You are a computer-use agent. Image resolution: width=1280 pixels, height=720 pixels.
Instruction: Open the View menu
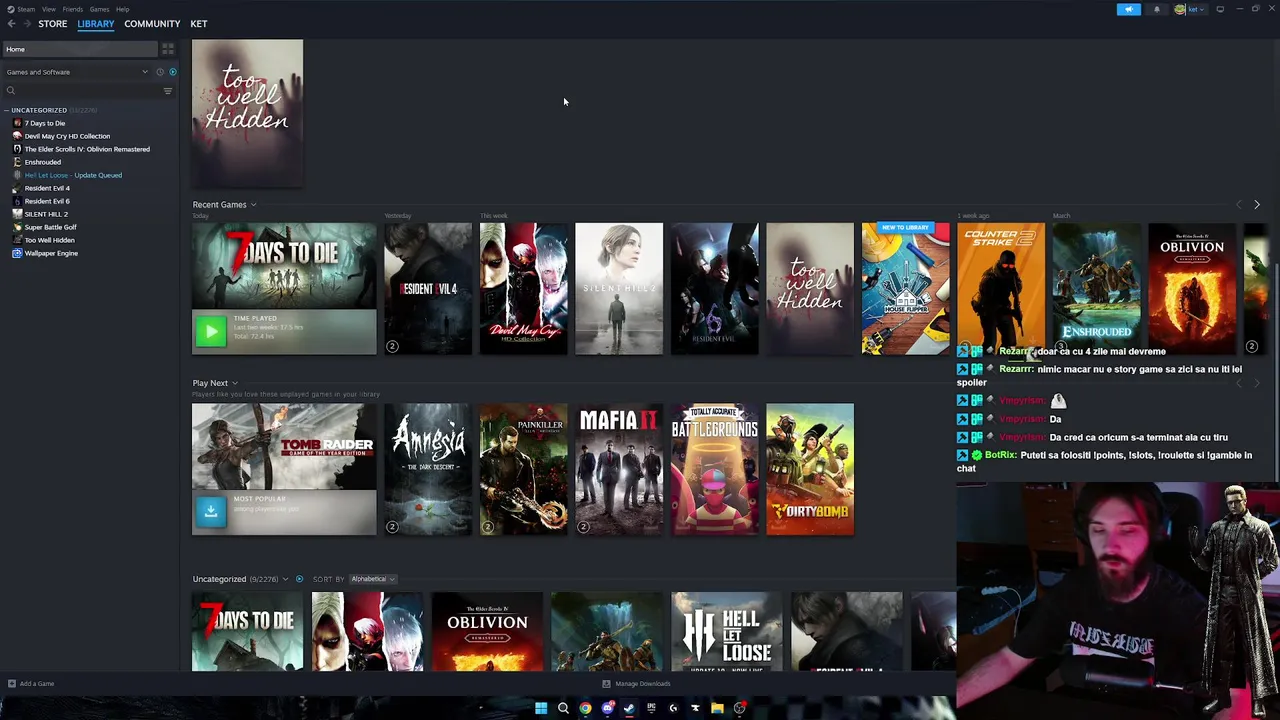48,9
